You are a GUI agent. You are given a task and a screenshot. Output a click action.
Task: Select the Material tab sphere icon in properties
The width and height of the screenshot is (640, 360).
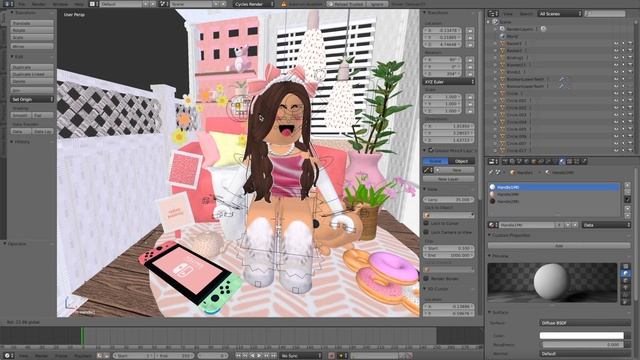(x=562, y=161)
